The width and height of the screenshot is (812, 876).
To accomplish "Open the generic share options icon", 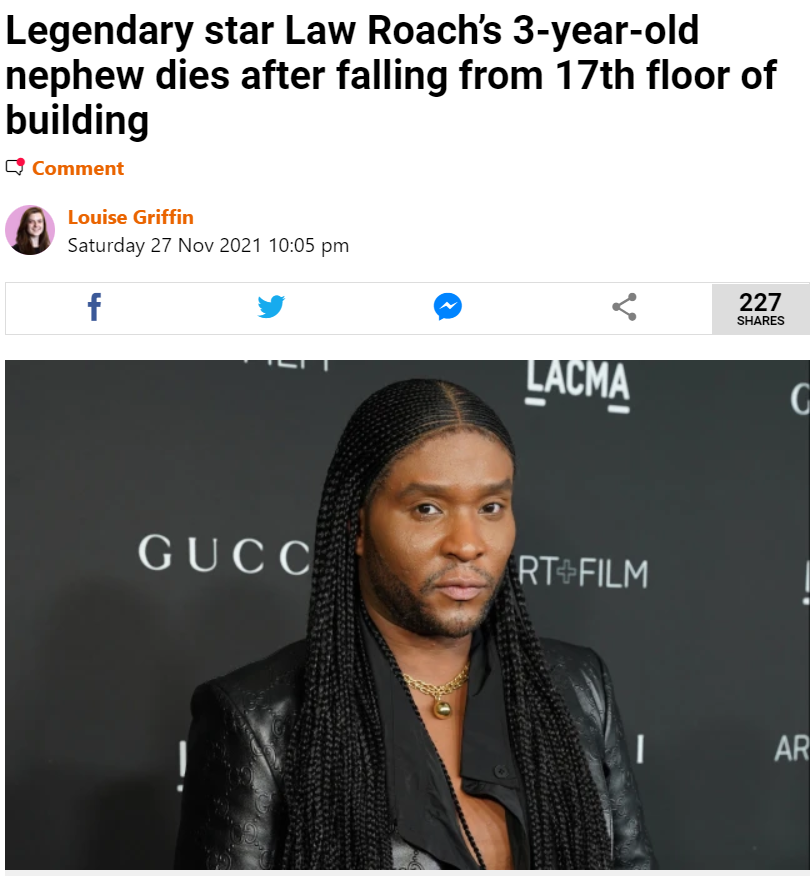I will tap(624, 307).
